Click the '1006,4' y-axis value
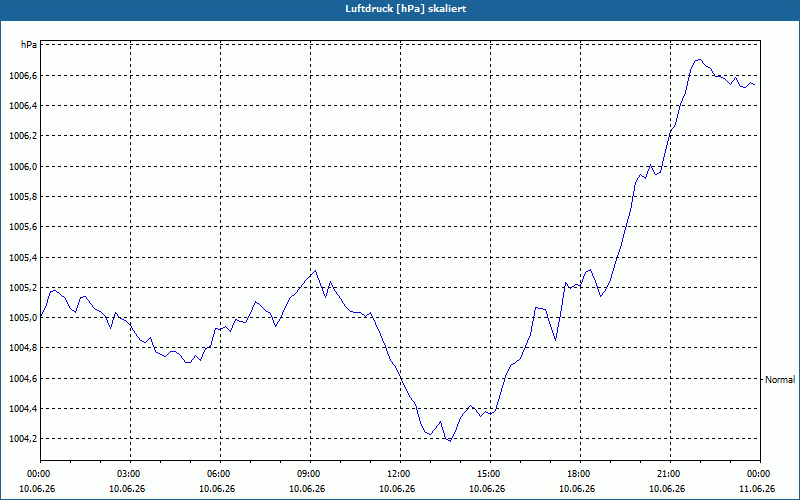 point(23,106)
